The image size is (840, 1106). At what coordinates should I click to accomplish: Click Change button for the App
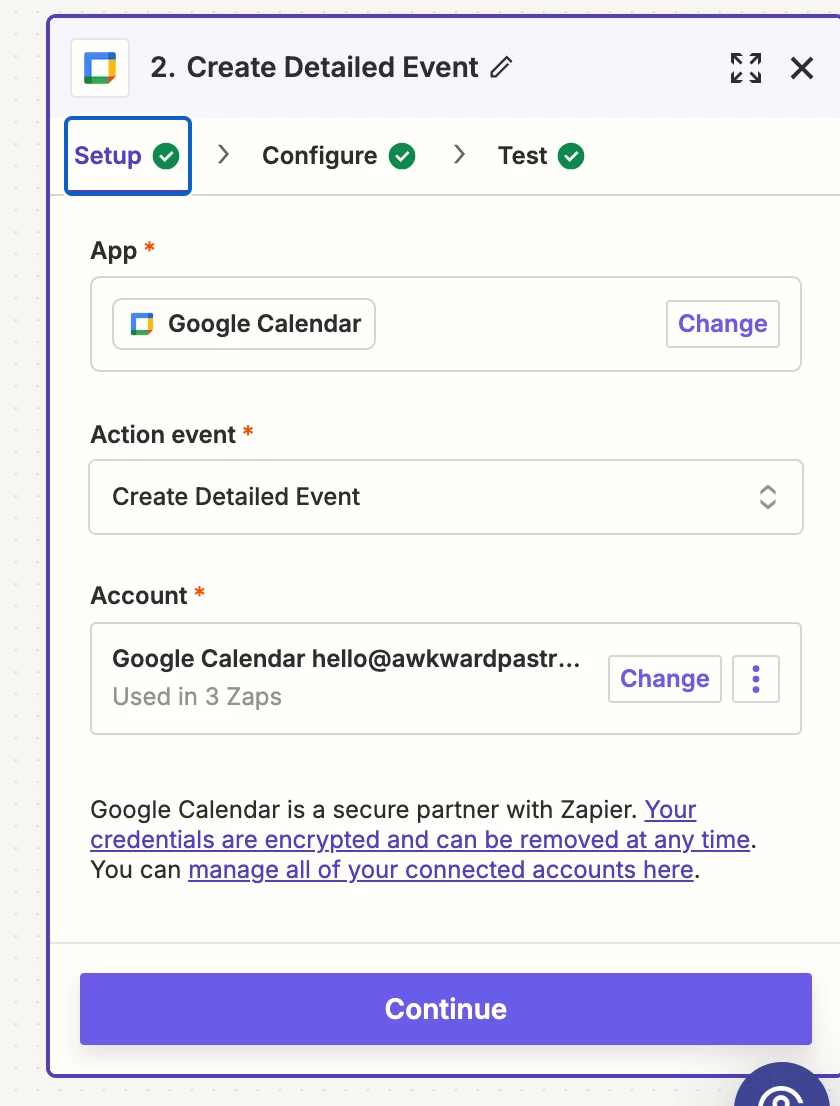click(722, 324)
